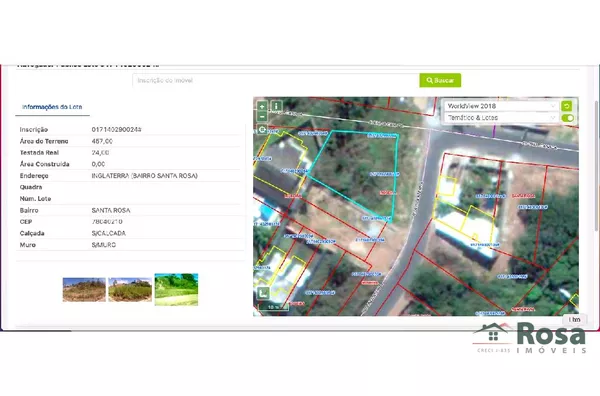Screen dimensions: 600x396
Task: Toggle the Temático & Lotes layer switch
Action: pos(567,118)
